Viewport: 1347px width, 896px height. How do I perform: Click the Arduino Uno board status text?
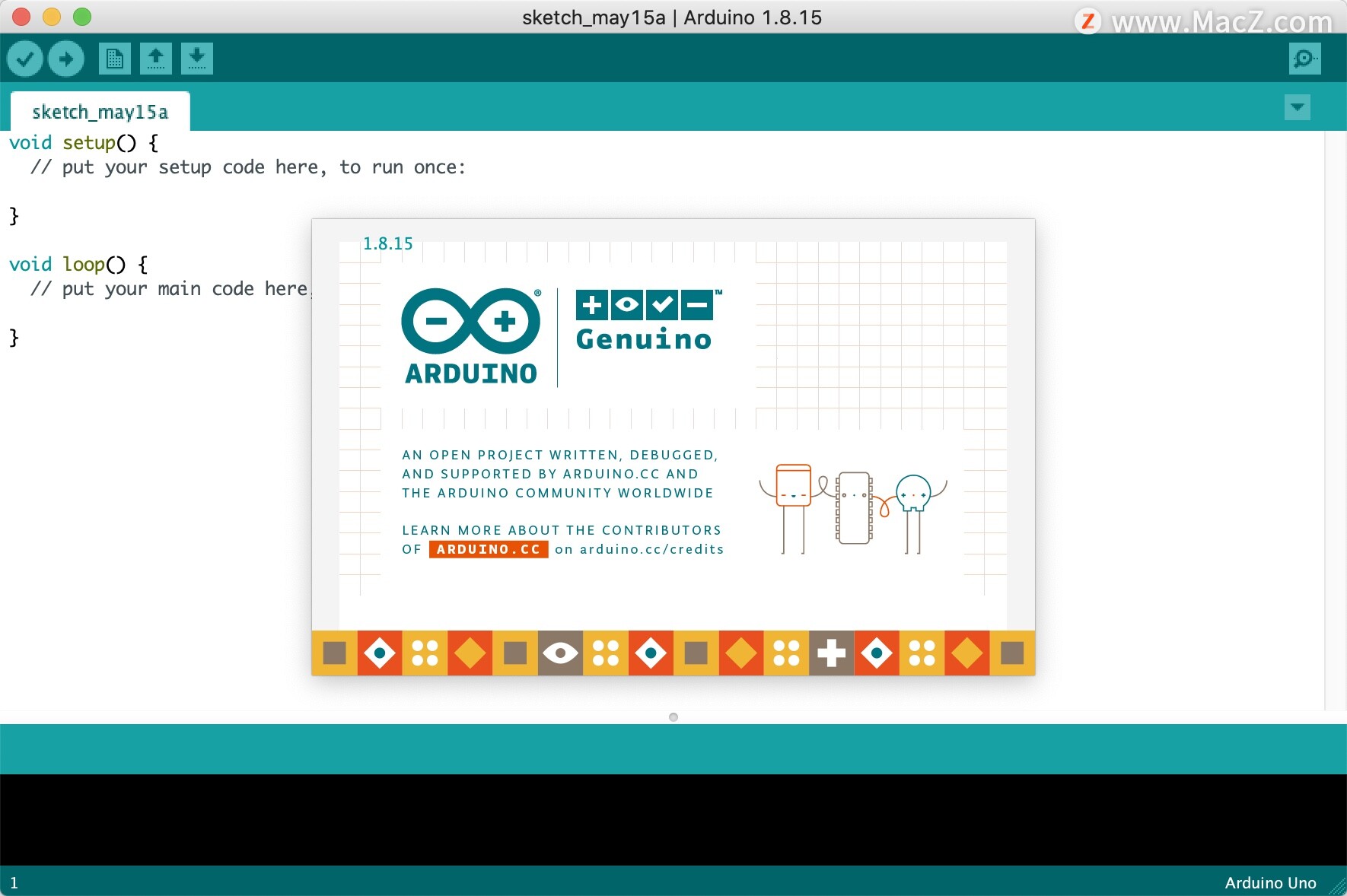tap(1270, 883)
